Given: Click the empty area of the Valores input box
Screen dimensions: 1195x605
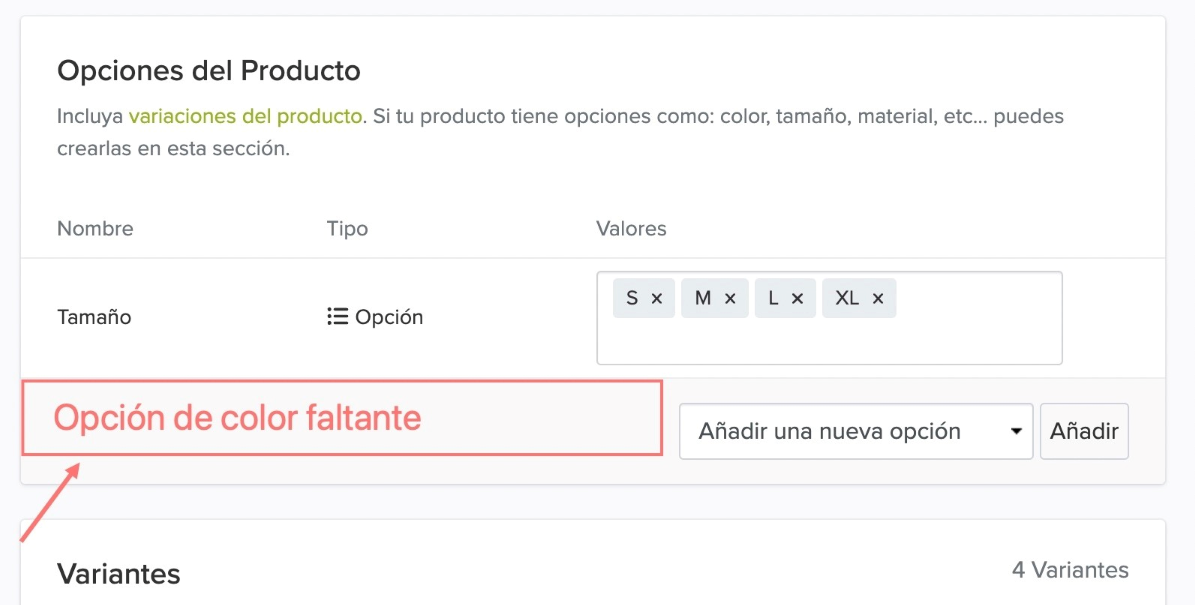Looking at the screenshot, I should [828, 341].
